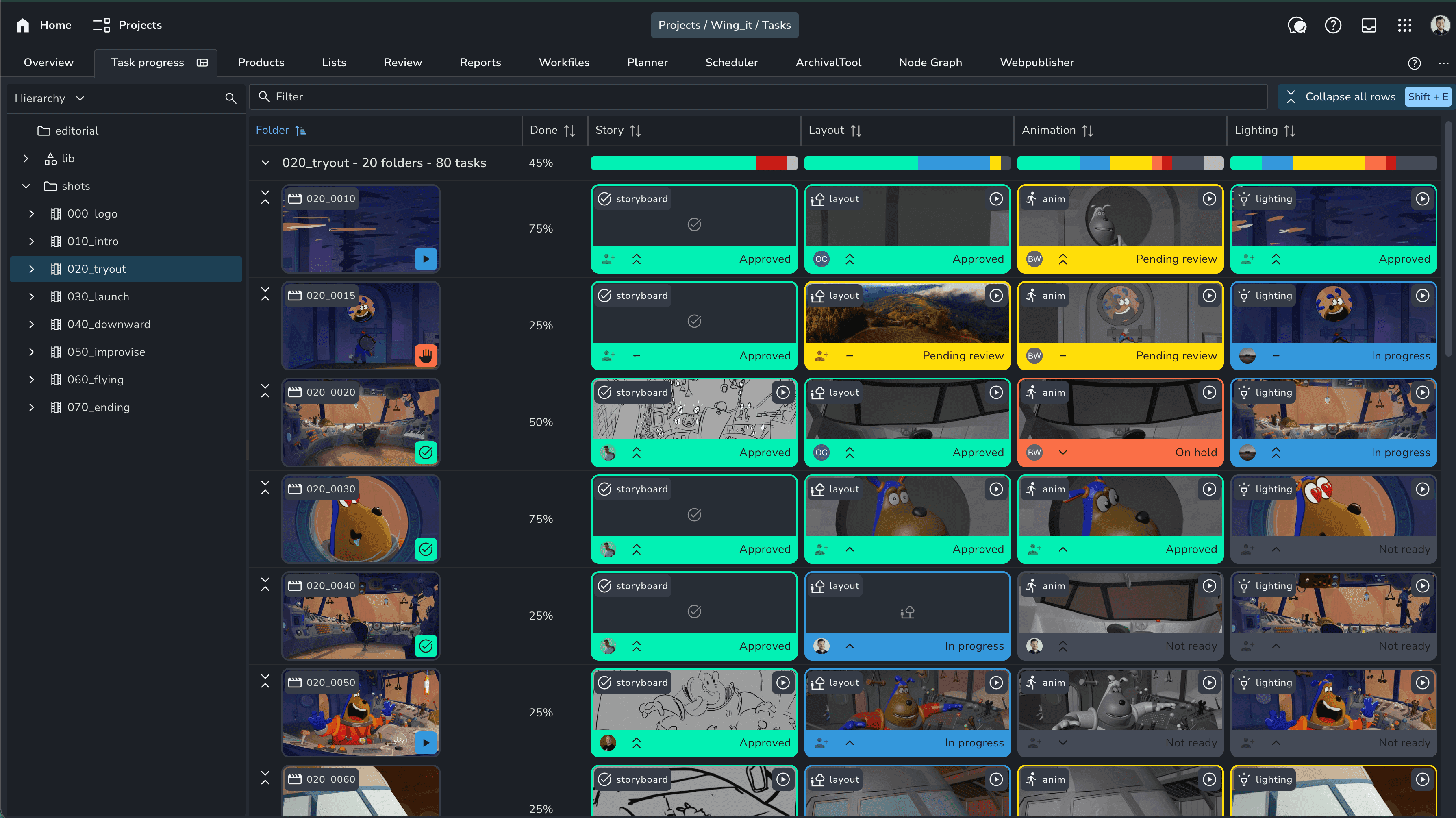The height and width of the screenshot is (818, 1456).
Task: Click the BW assignee badge on 020_0020 anim
Action: pyautogui.click(x=1034, y=452)
